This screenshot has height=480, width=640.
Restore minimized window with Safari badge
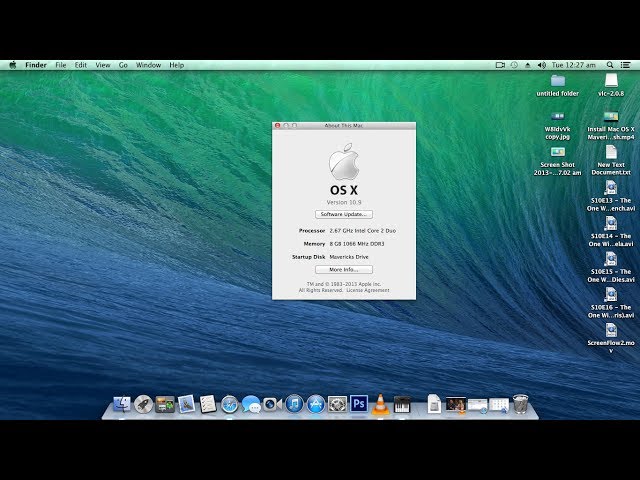(x=478, y=406)
